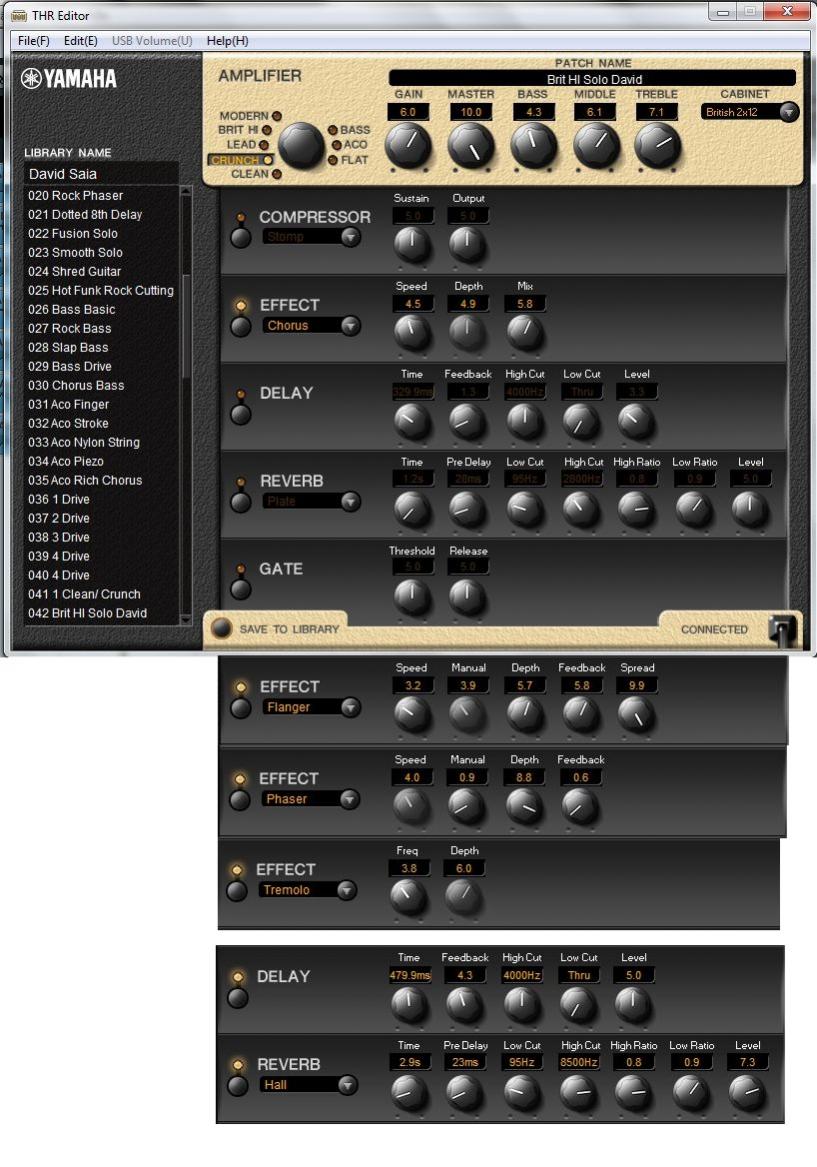This screenshot has width=817, height=1167.
Task: Select the 024 Shred Guitar patch
Action: 74,272
